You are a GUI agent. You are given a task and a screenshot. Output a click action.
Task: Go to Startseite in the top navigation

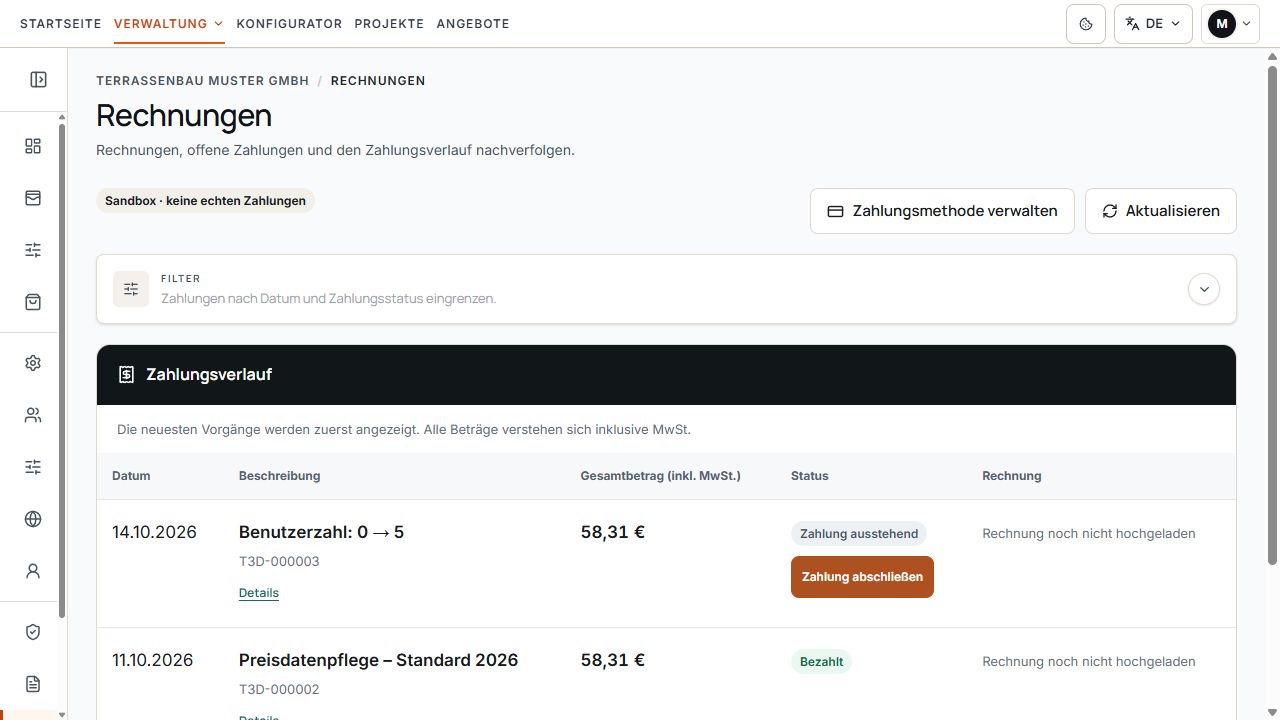(61, 24)
